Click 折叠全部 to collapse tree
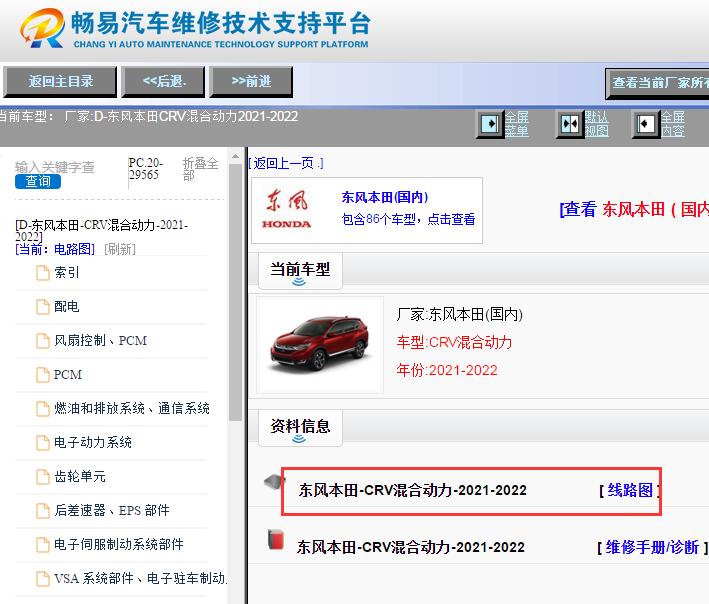The height and width of the screenshot is (604, 709). (x=200, y=169)
